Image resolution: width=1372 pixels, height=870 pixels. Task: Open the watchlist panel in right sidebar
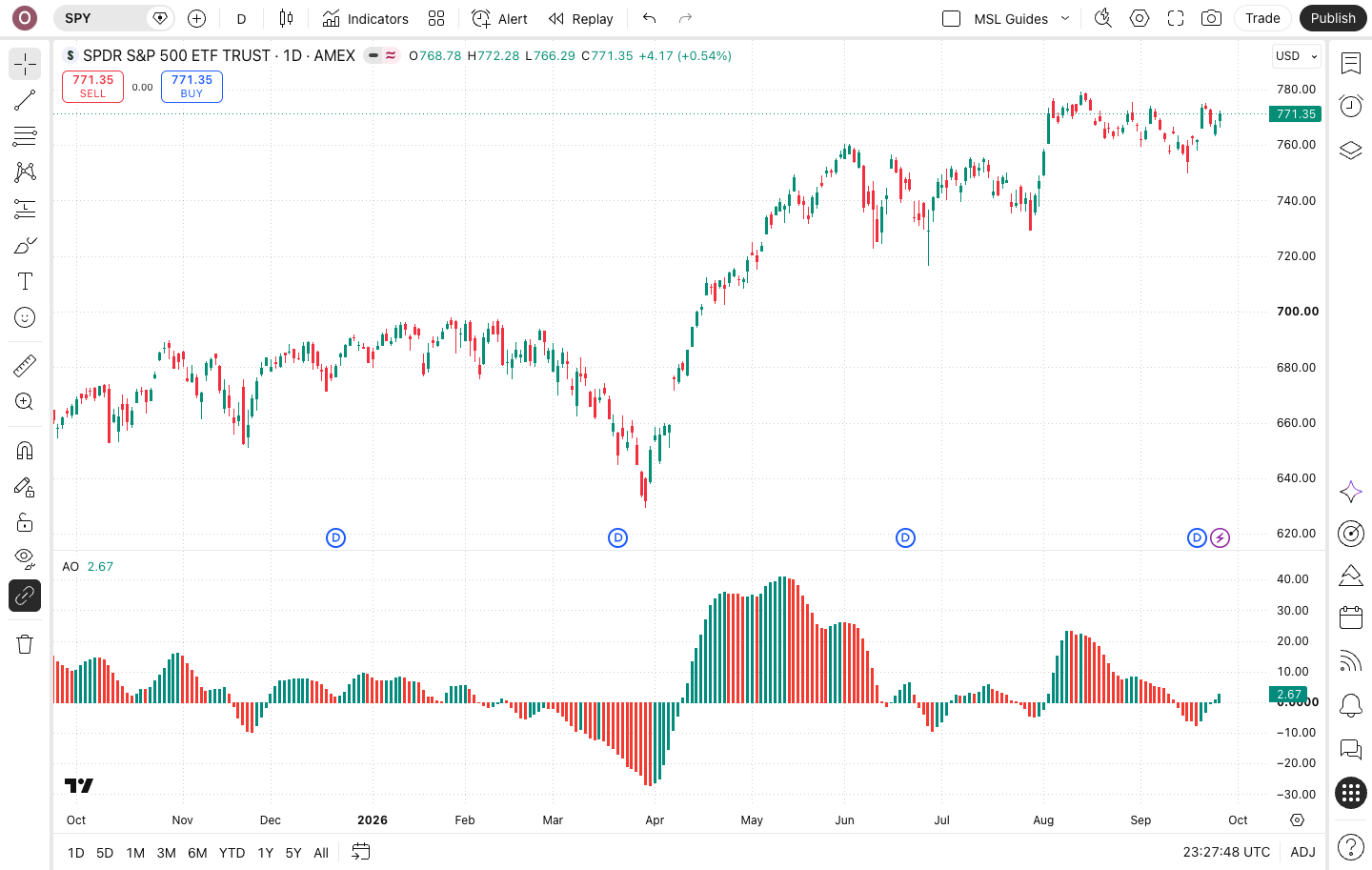coord(1351,64)
